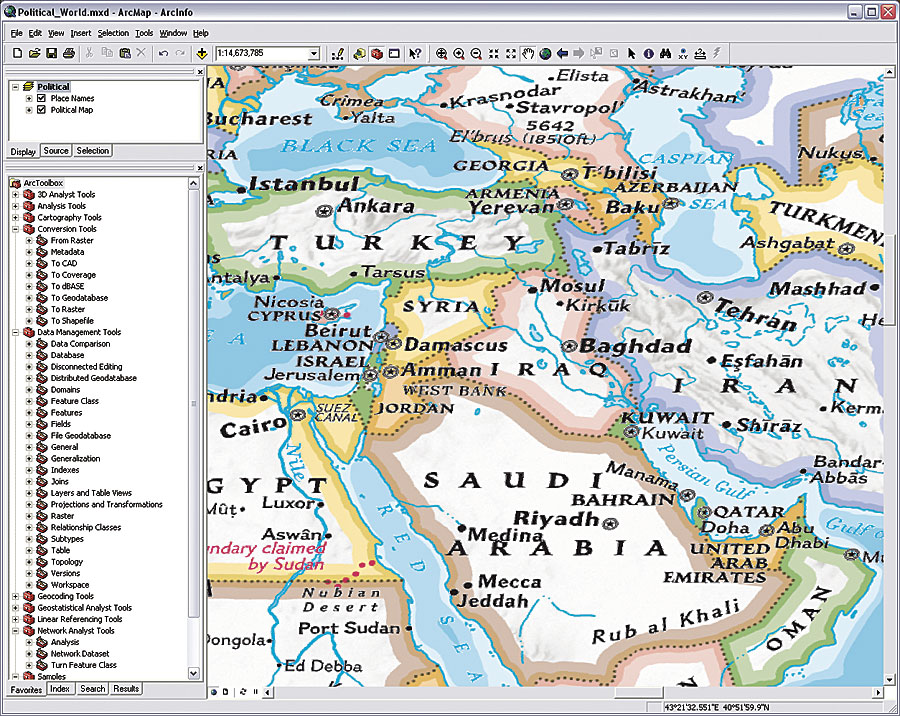Go back to previous extent arrow

[562, 53]
